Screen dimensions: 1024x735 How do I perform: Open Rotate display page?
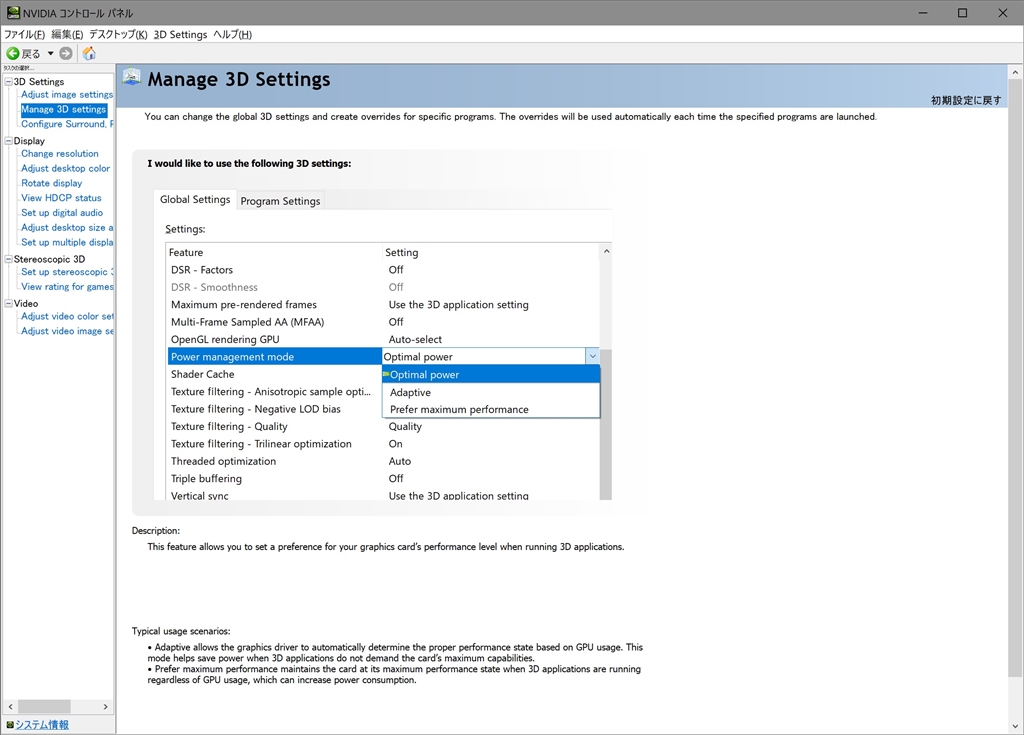coord(52,183)
